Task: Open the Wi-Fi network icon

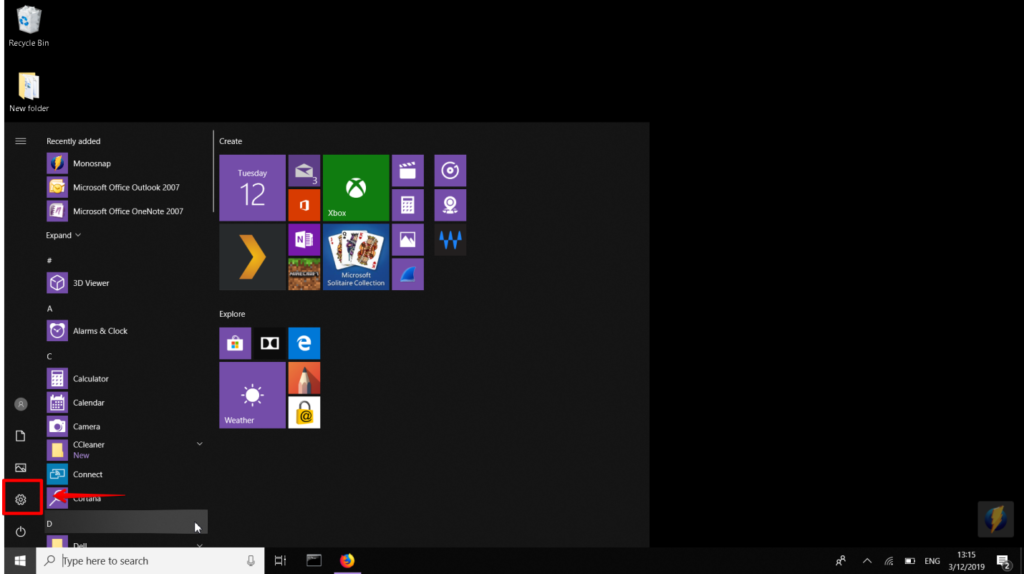Action: click(x=889, y=561)
